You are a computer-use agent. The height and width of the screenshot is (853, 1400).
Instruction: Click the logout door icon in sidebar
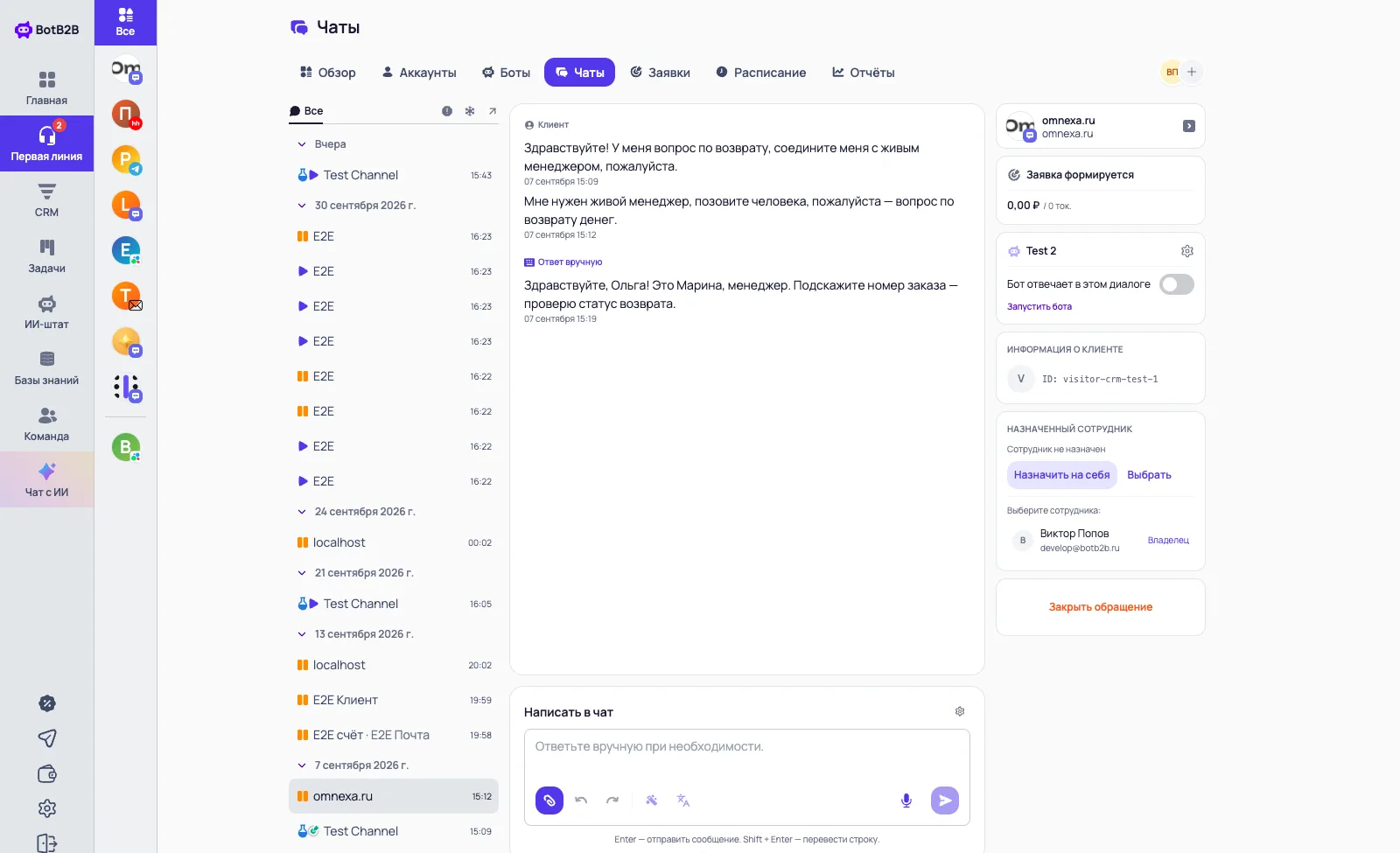click(47, 843)
